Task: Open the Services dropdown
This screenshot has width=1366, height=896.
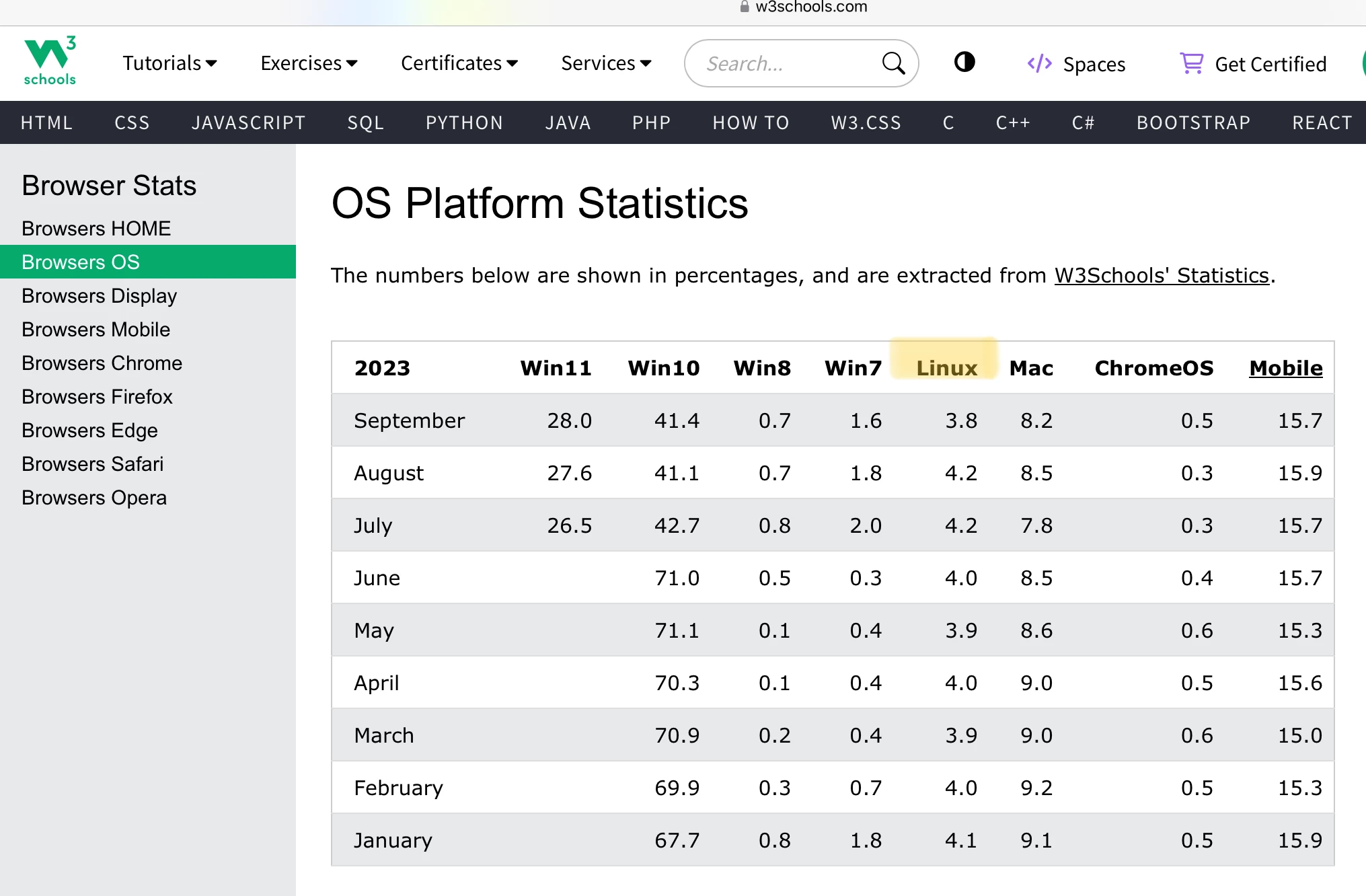Action: 606,63
